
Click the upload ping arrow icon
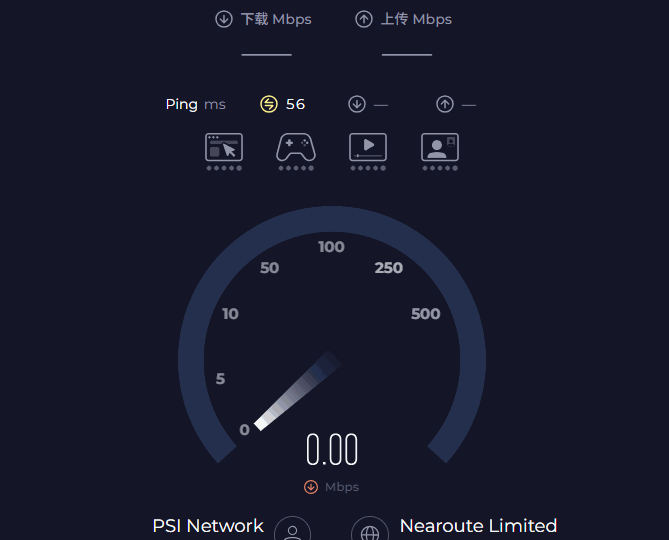[445, 104]
